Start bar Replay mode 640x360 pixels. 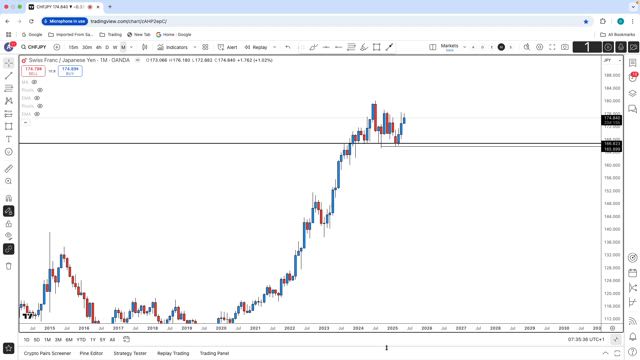[x=256, y=47]
